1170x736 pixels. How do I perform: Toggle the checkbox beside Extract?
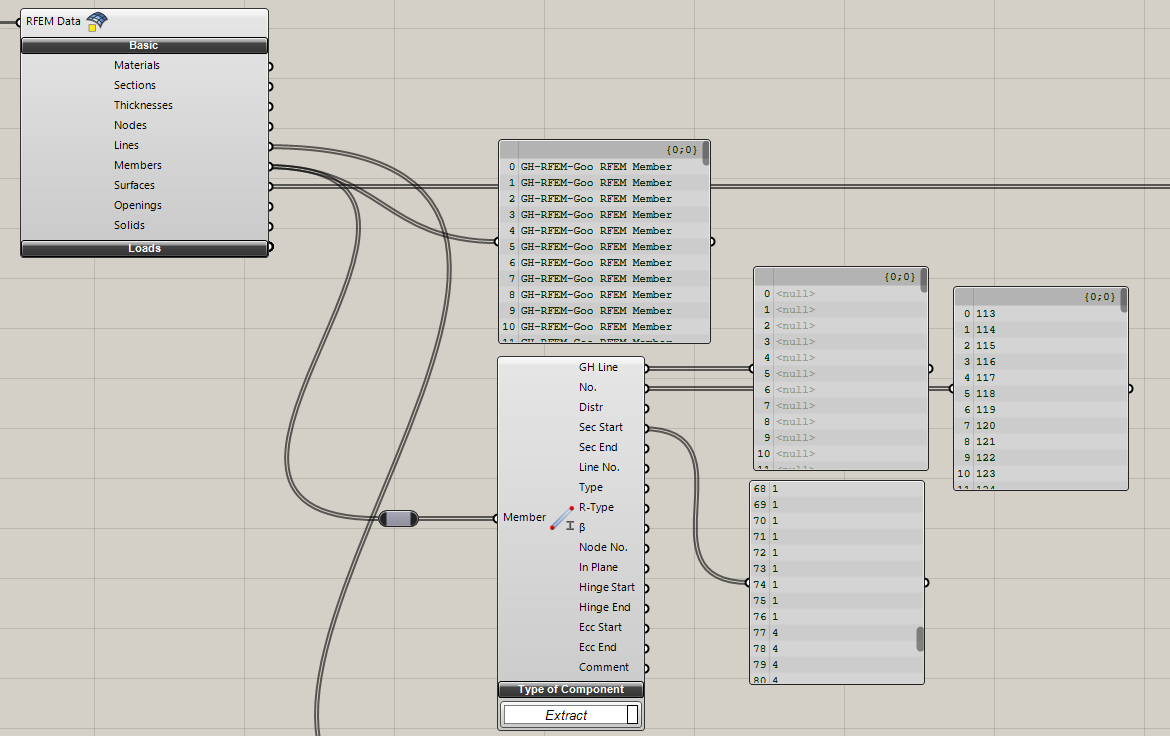pyautogui.click(x=632, y=715)
